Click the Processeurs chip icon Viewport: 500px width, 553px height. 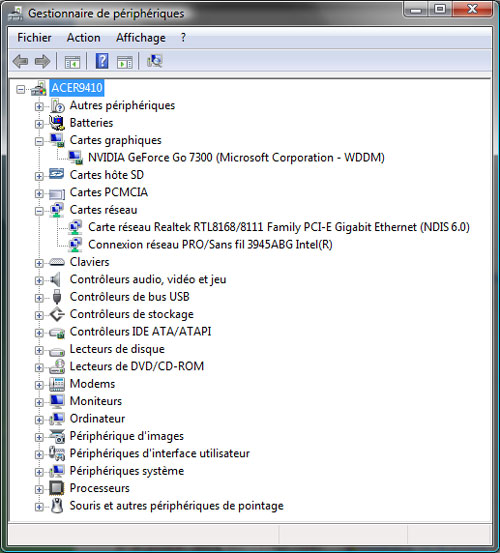click(56, 488)
